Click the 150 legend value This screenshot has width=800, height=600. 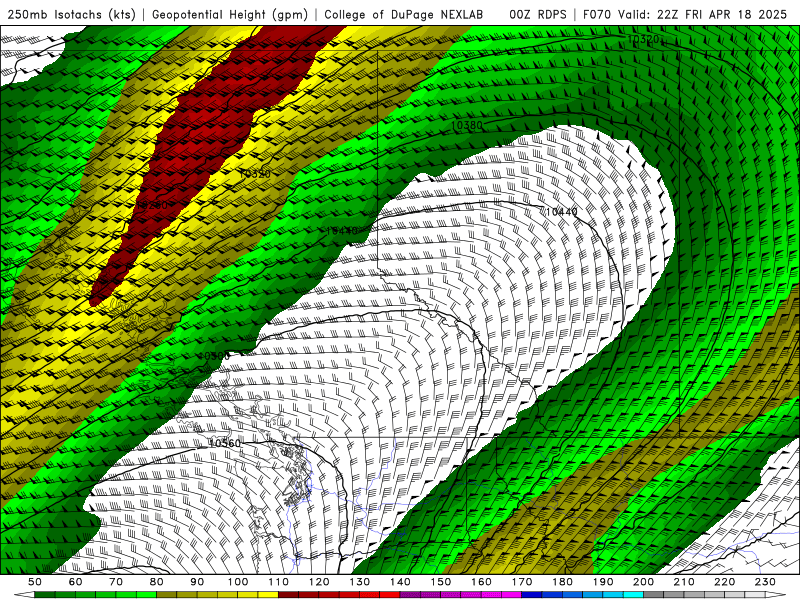pos(441,582)
